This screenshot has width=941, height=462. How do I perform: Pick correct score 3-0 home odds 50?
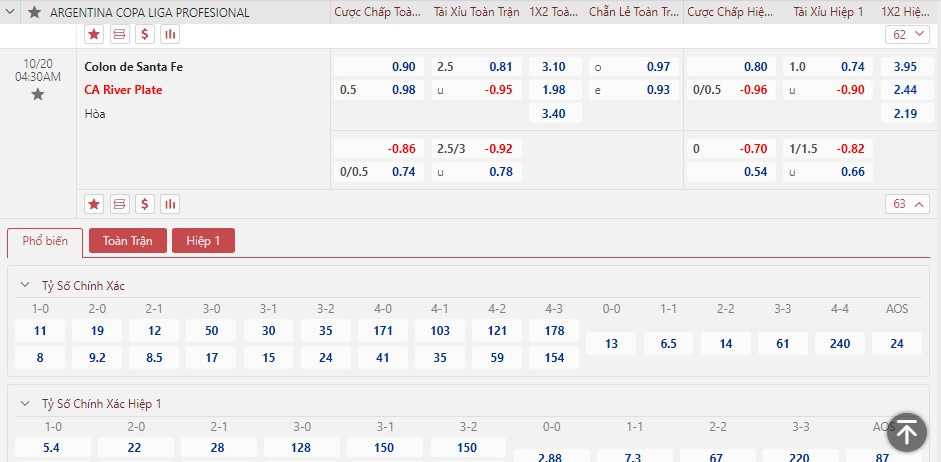point(211,331)
